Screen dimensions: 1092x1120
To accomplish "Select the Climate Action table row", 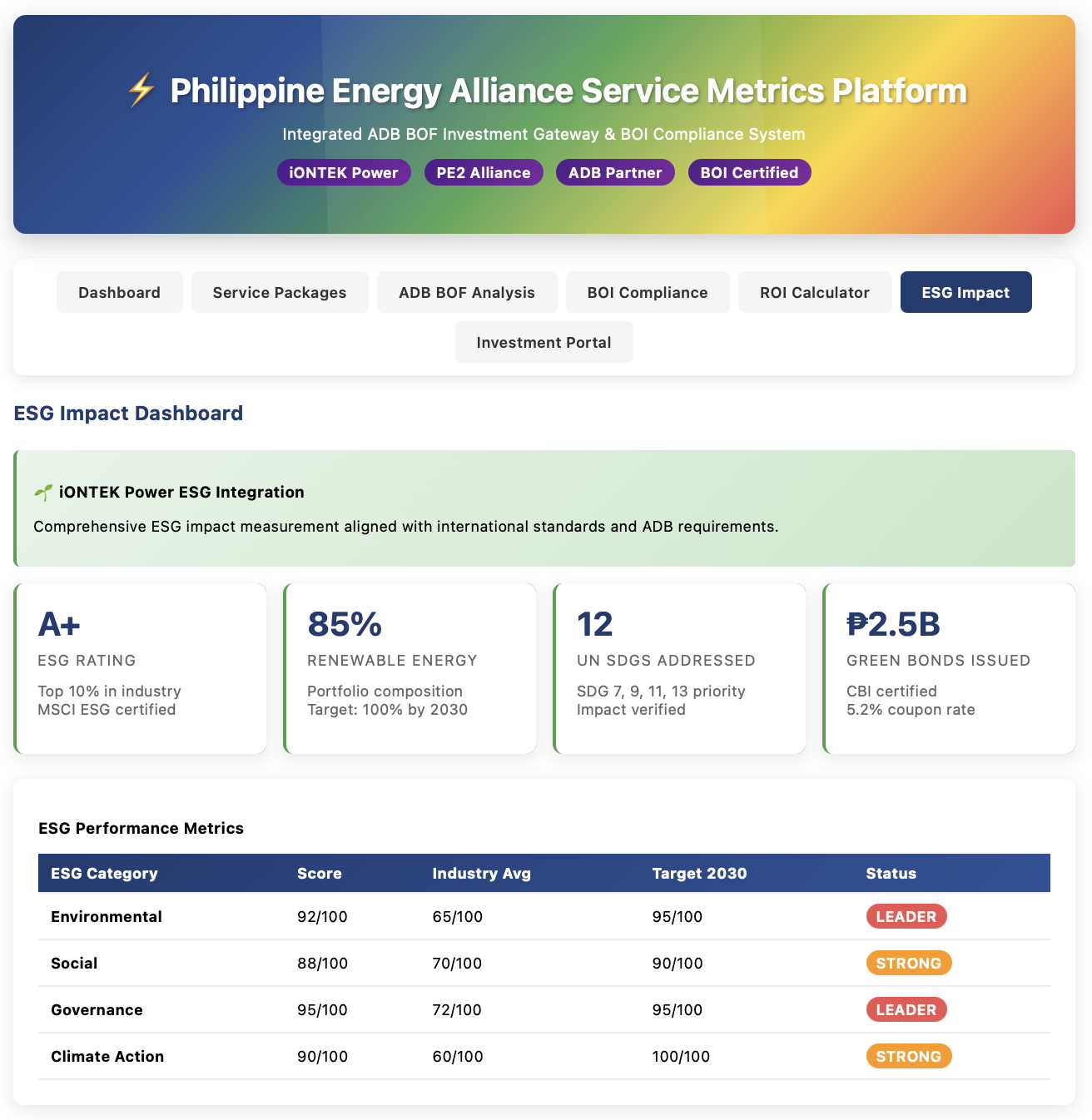I will click(x=544, y=1056).
